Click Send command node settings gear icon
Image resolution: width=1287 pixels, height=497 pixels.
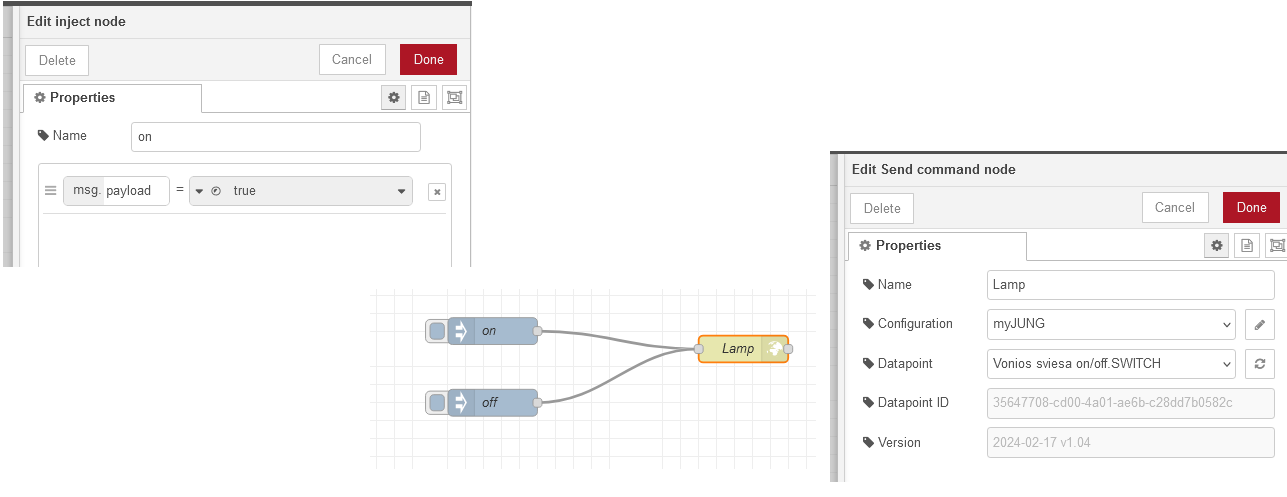(x=1217, y=245)
